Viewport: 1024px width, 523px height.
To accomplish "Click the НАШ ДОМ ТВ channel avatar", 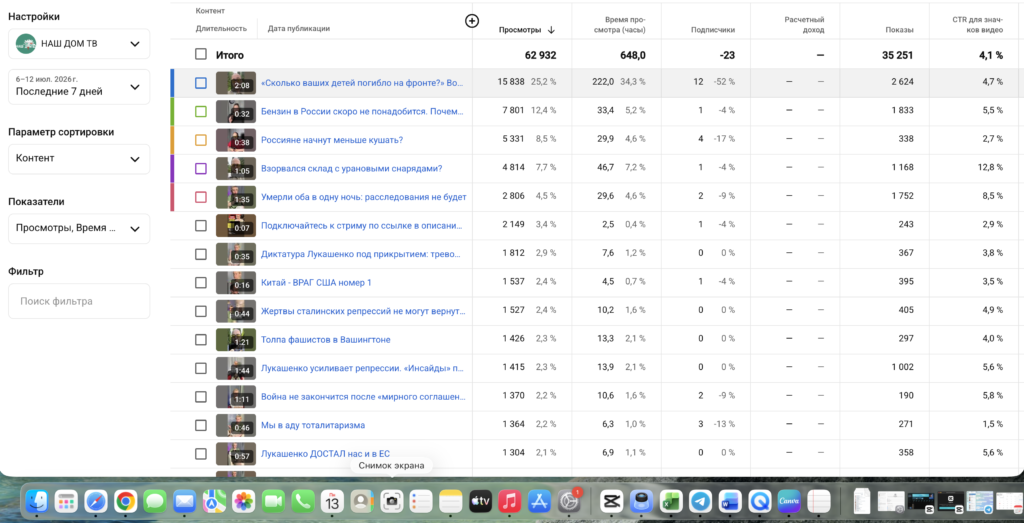I will (x=26, y=44).
